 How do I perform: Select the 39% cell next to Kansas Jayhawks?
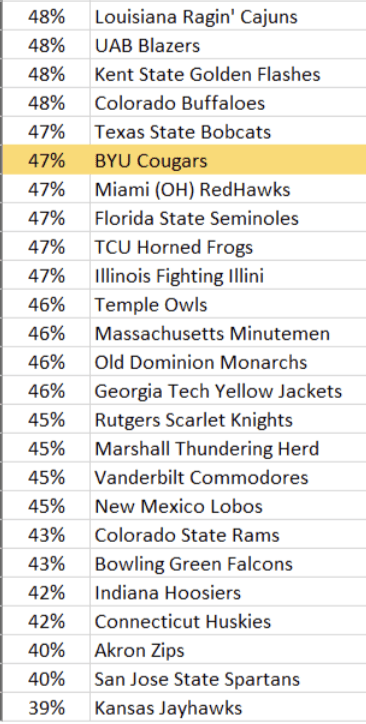point(46,707)
